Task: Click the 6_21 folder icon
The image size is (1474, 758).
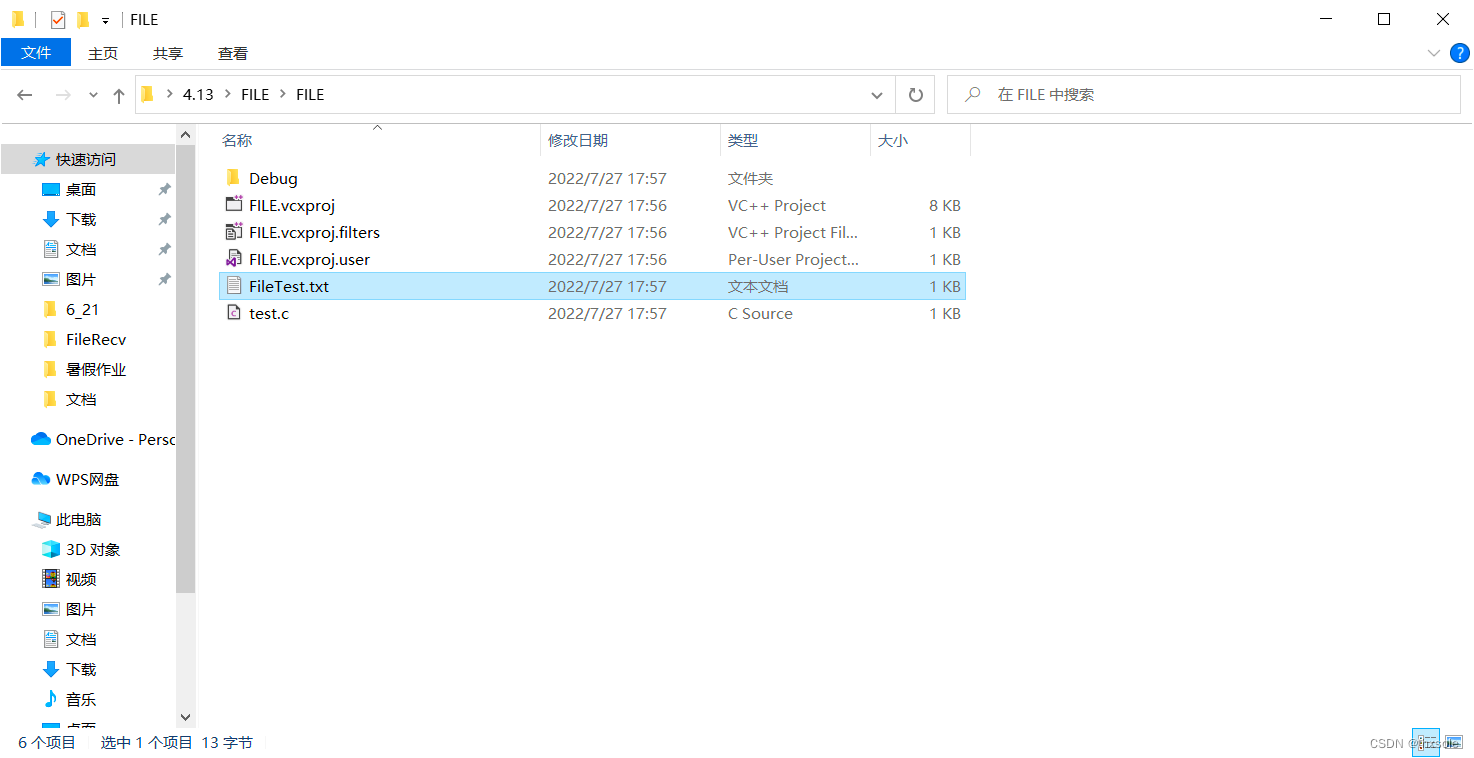Action: tap(51, 309)
